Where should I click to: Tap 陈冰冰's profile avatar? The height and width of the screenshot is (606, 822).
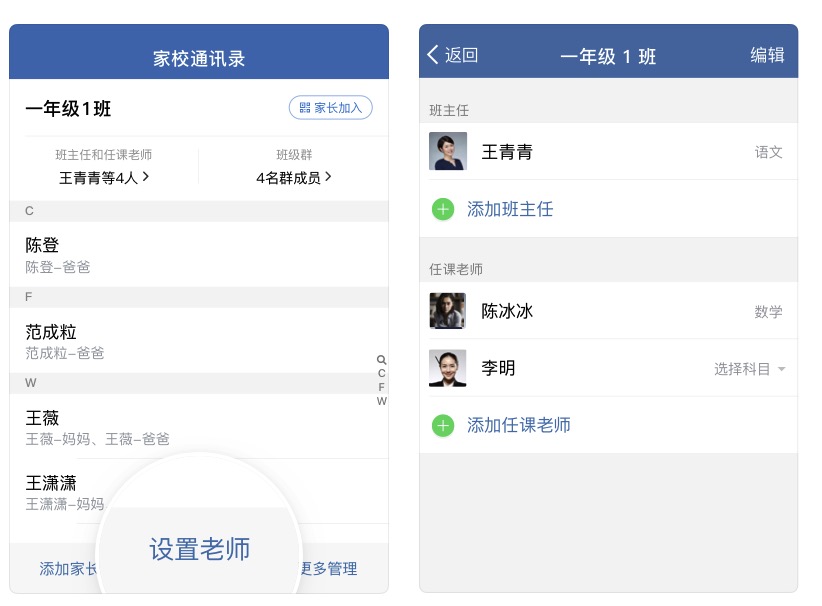coord(448,311)
